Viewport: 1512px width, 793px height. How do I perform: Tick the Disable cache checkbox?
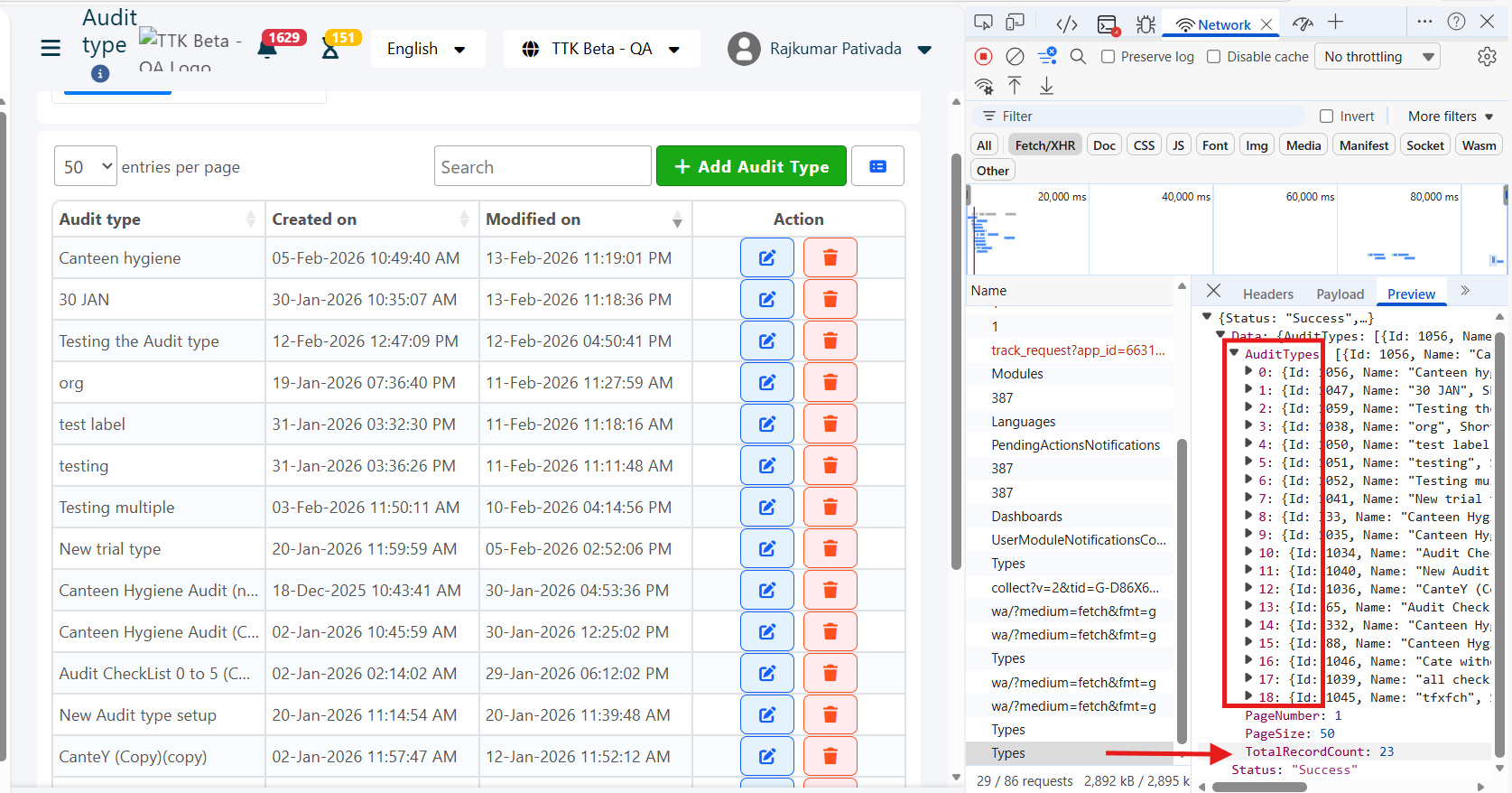click(1214, 57)
